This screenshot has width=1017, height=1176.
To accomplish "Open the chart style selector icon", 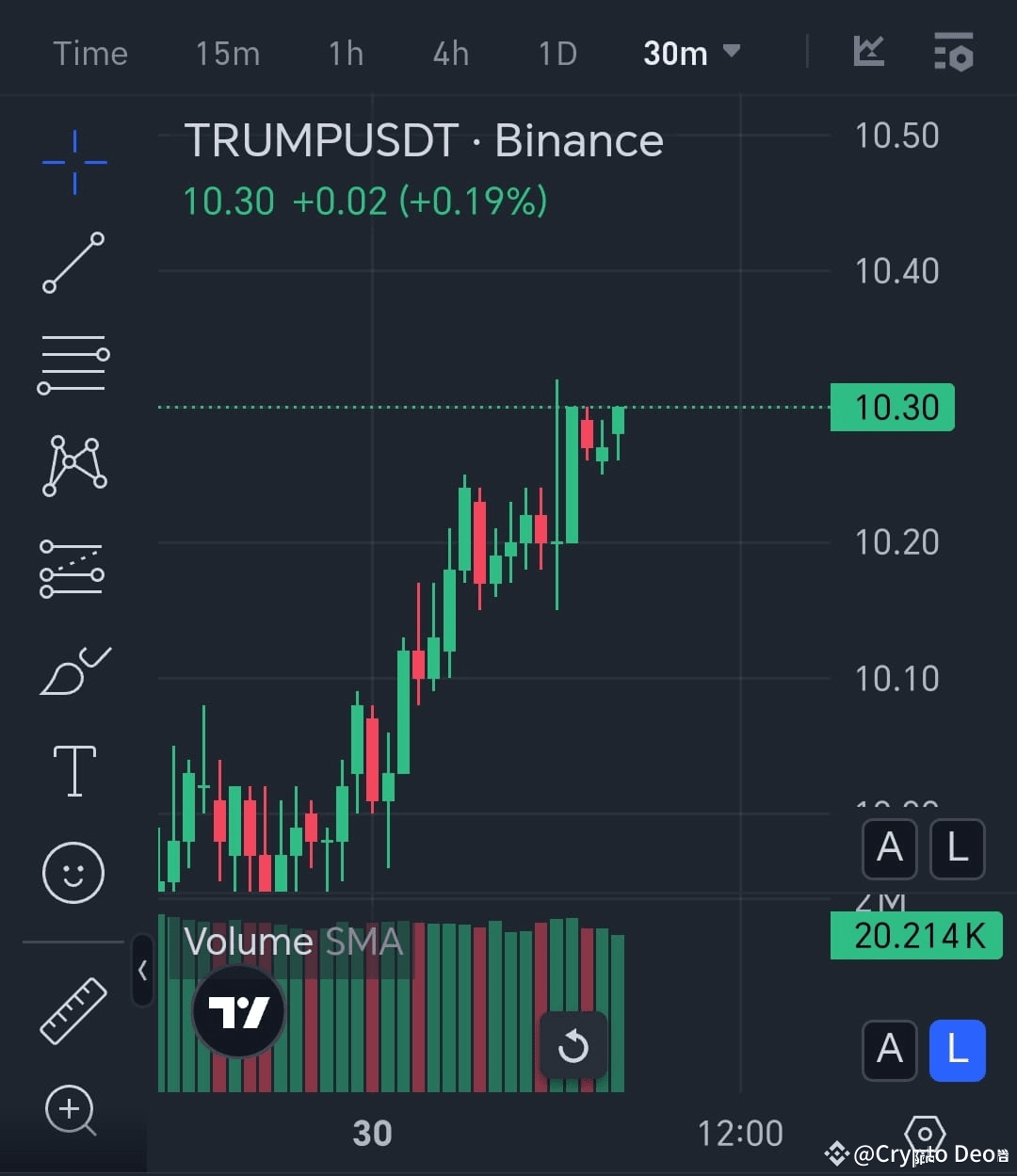I will (x=868, y=54).
